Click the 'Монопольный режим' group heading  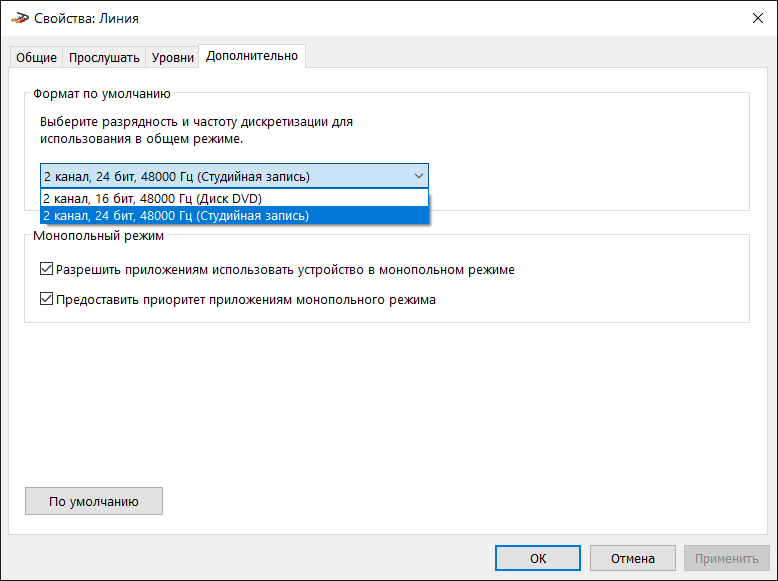(x=98, y=237)
